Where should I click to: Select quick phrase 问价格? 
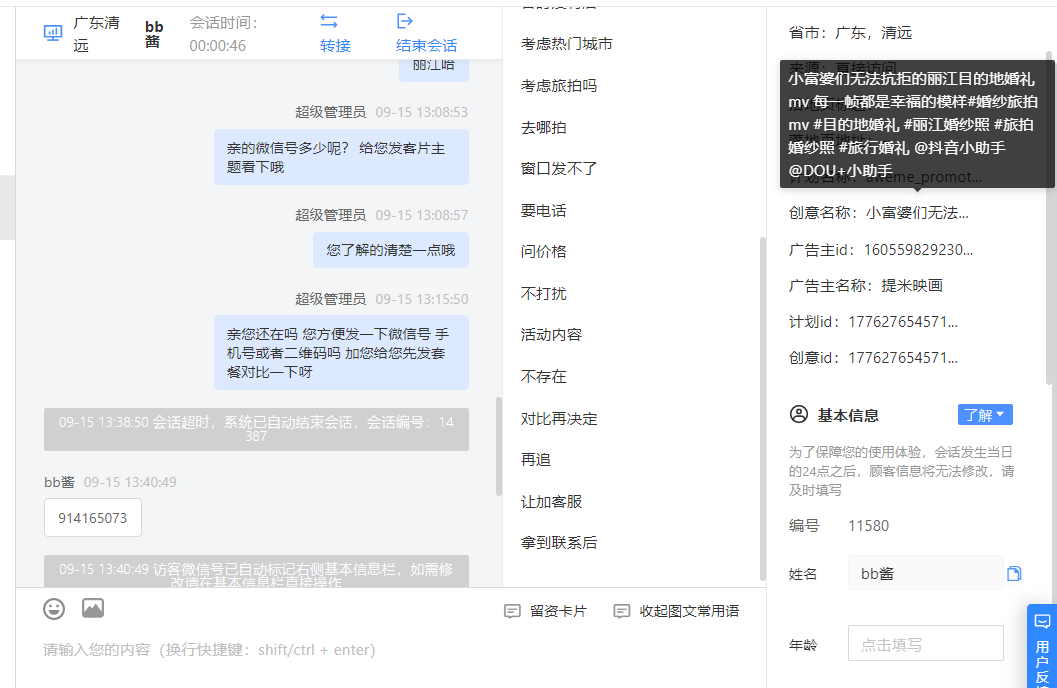coord(543,251)
